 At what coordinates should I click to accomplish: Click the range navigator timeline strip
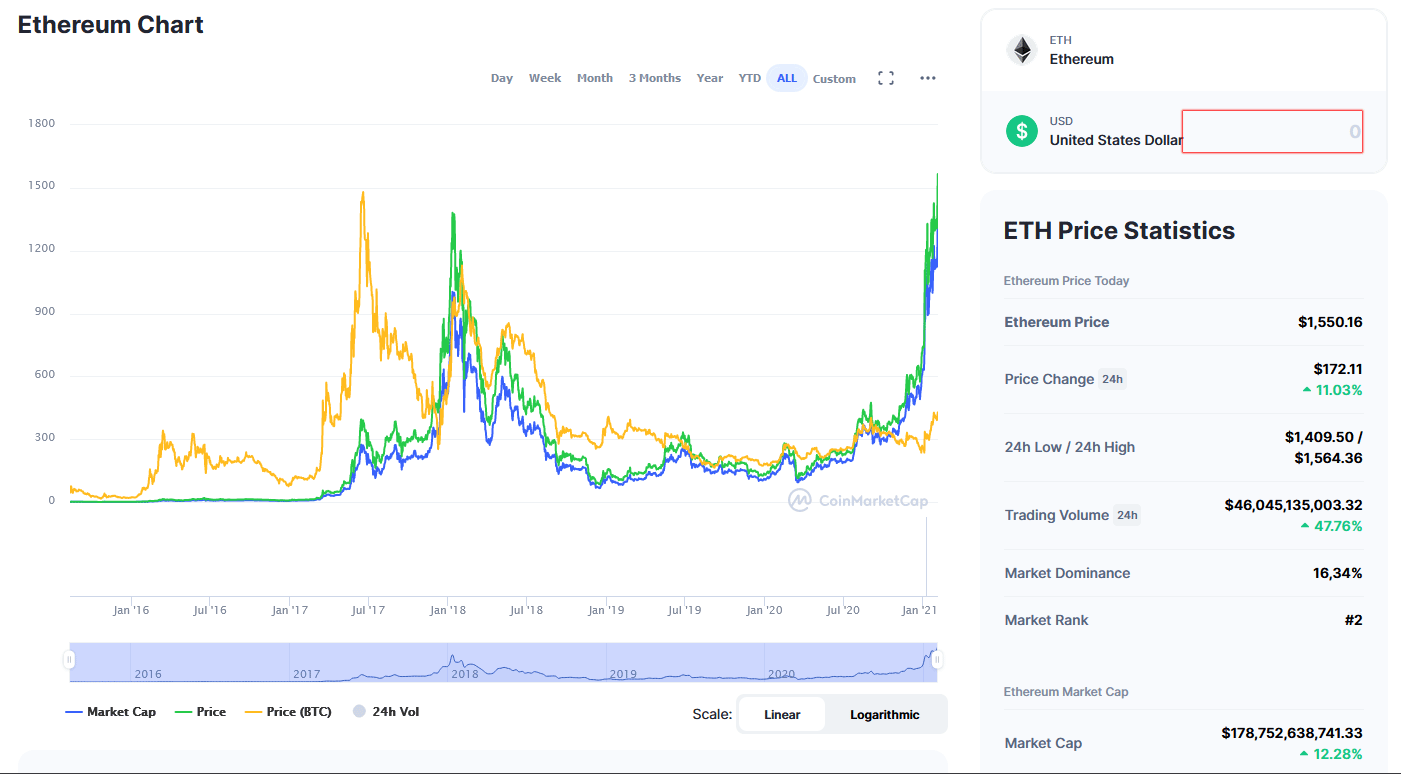500,662
